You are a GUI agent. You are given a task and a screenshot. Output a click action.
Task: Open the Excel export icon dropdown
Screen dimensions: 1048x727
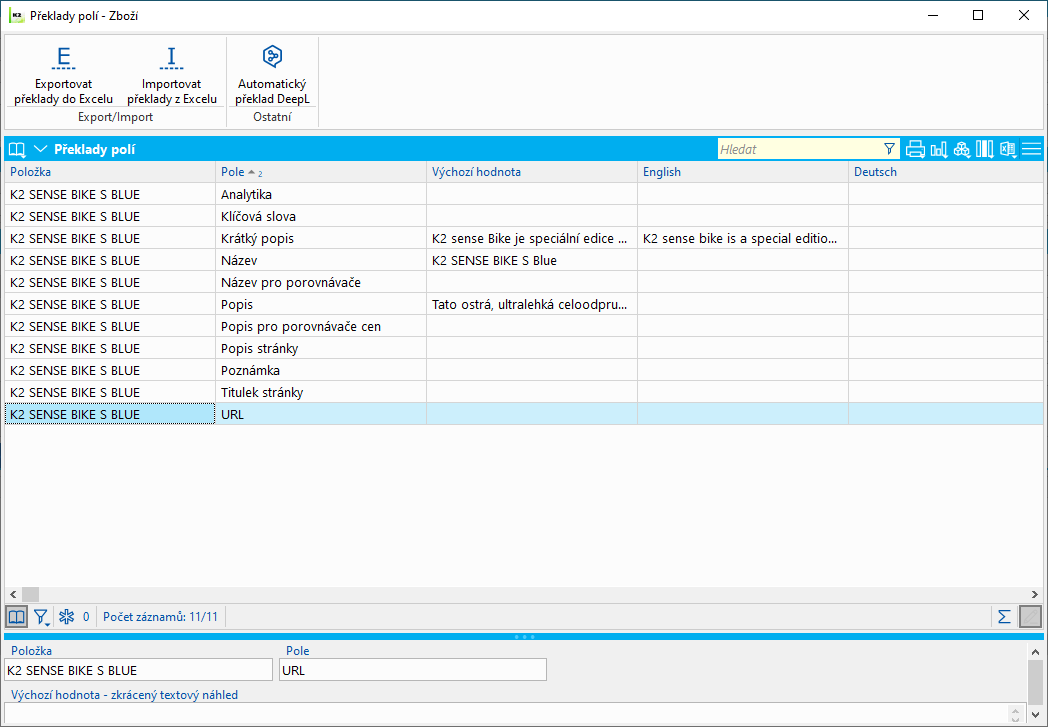point(1008,149)
